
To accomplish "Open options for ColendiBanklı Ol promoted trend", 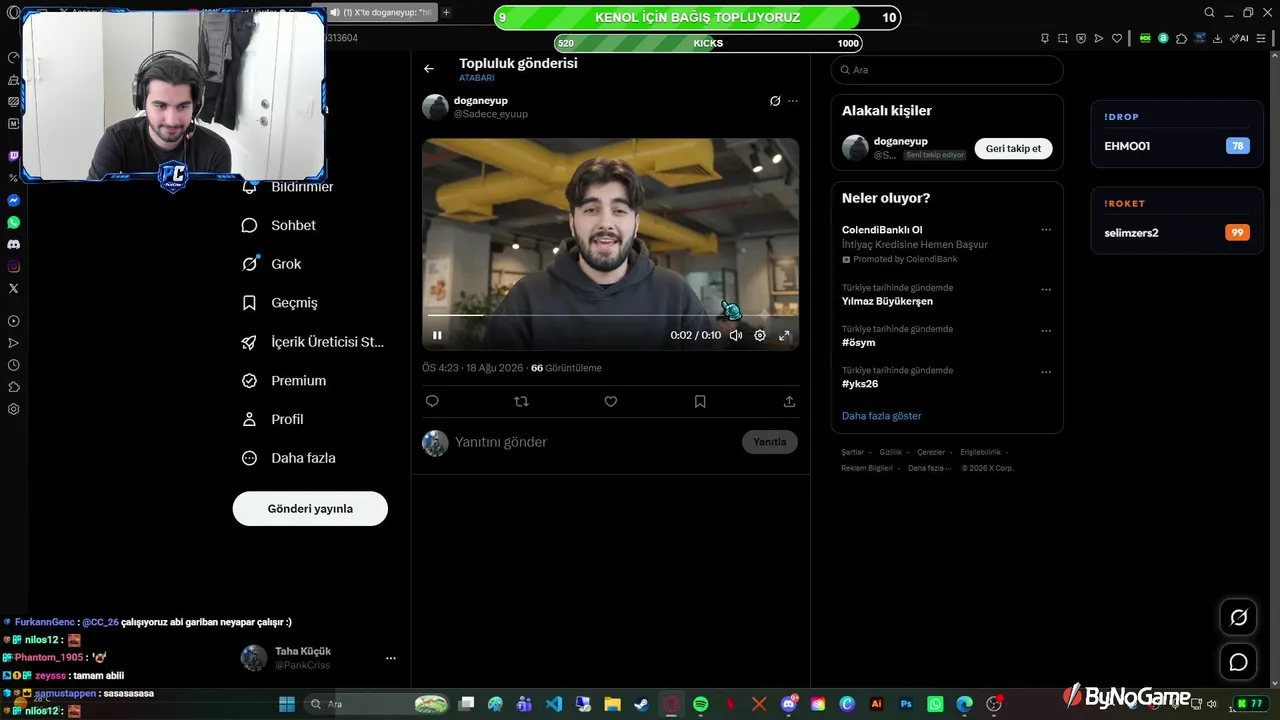I will [x=1046, y=230].
